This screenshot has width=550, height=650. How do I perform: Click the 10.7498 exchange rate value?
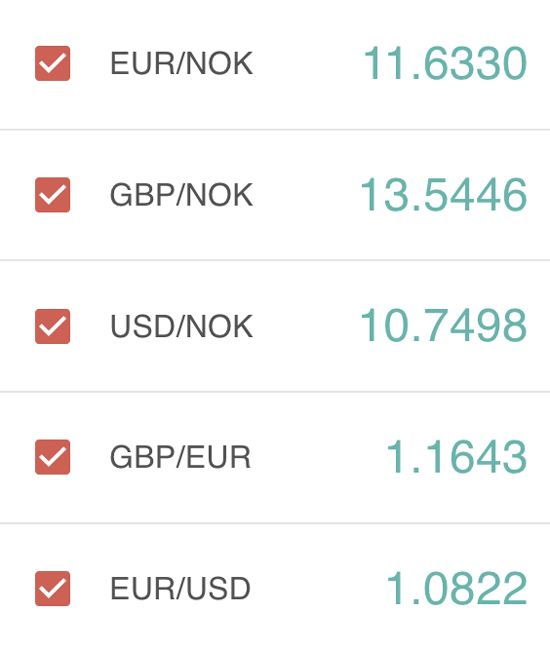443,326
